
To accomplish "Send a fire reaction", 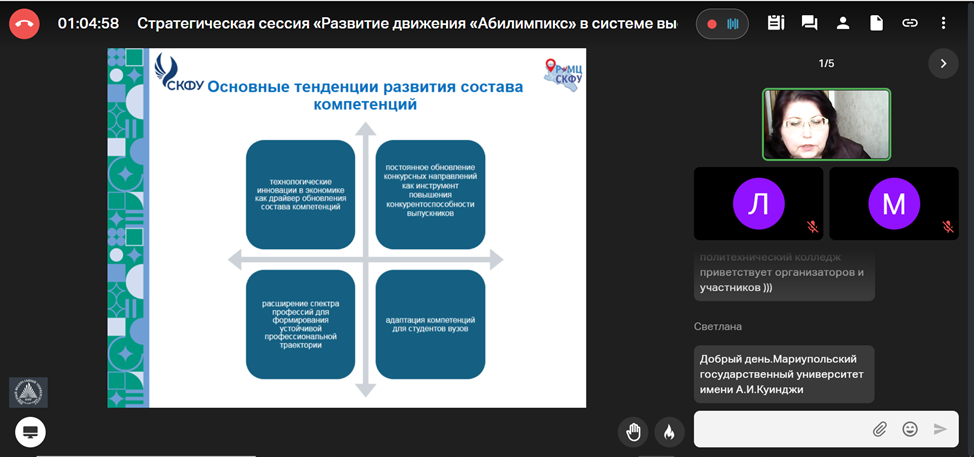I will 668,431.
